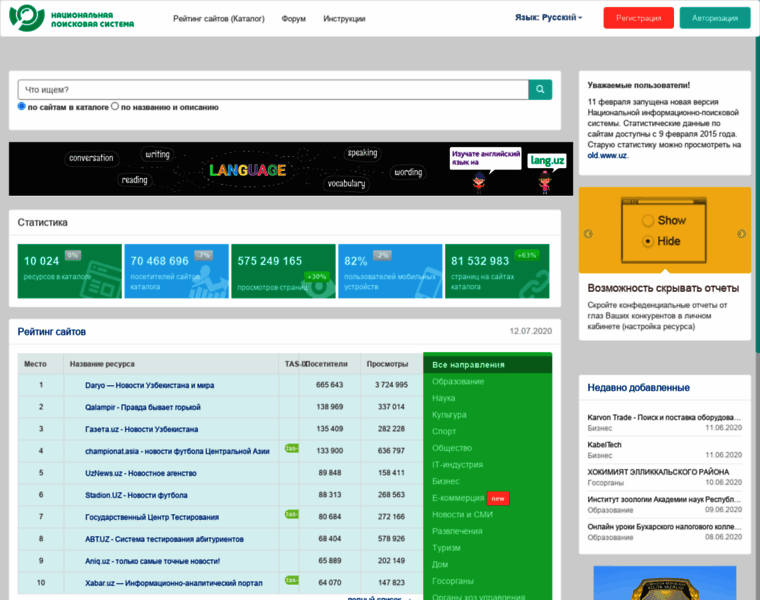This screenshot has width=760, height=600.
Task: Open Институт зоологии Академии наук entry
Action: [x=664, y=499]
